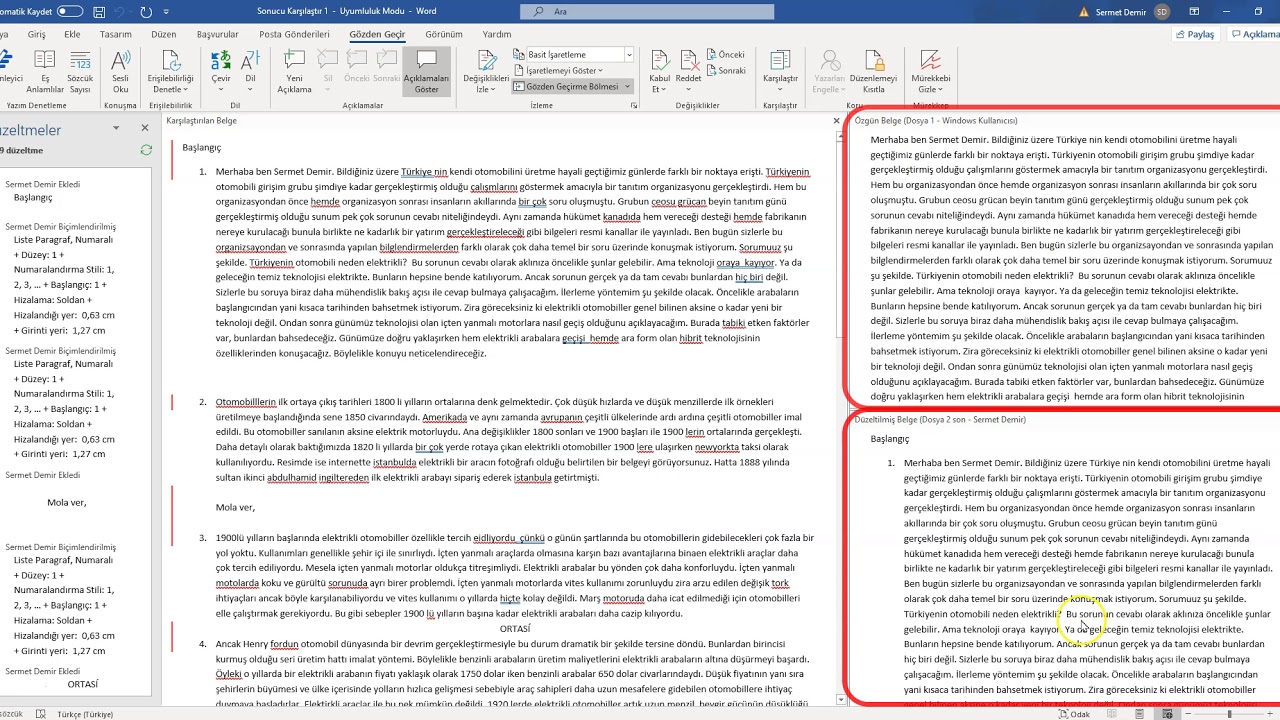Switch to Tasarım ribbon tab
Image resolution: width=1280 pixels, height=720 pixels.
[x=115, y=34]
